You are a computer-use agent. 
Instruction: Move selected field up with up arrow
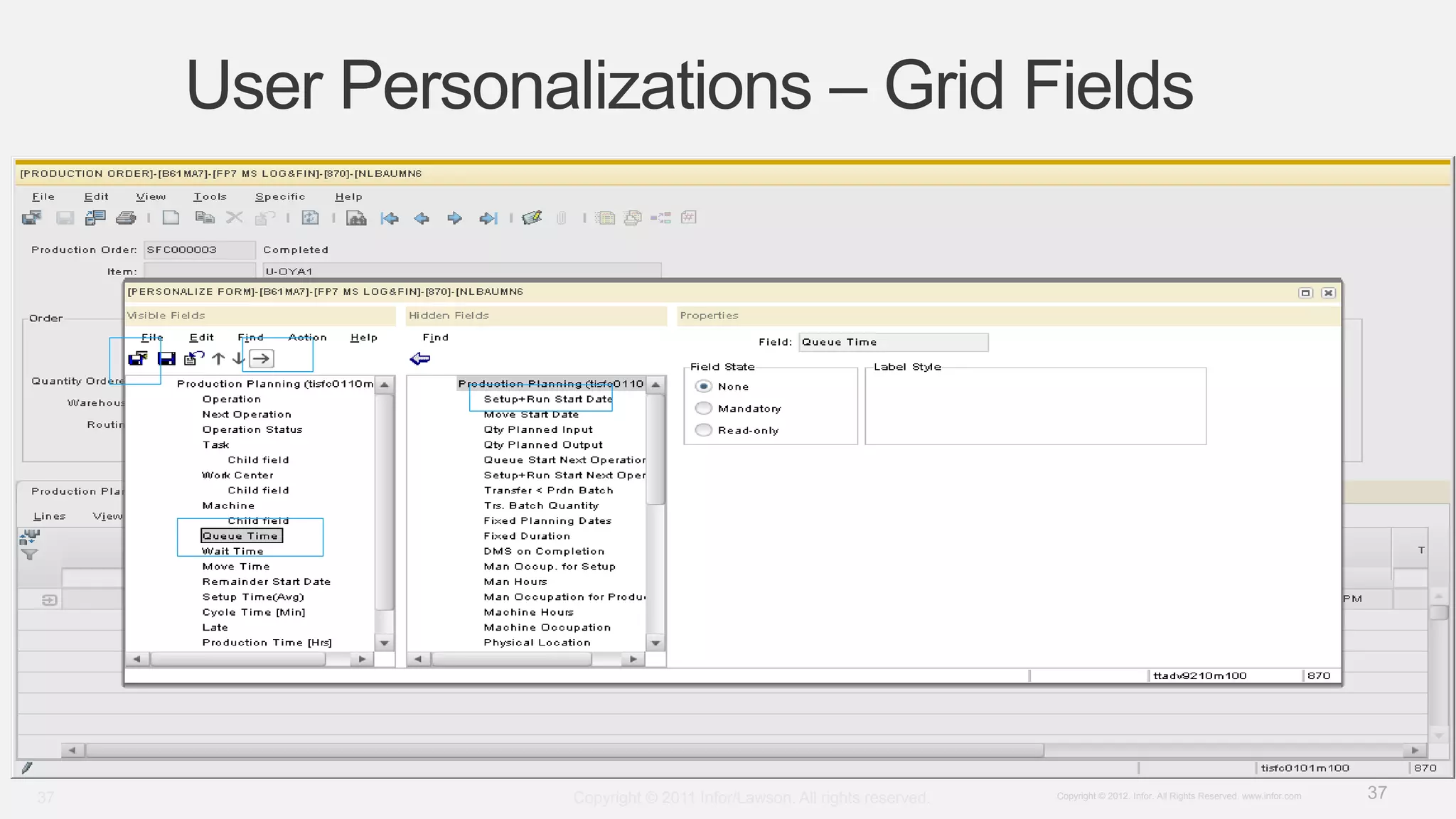(218, 359)
